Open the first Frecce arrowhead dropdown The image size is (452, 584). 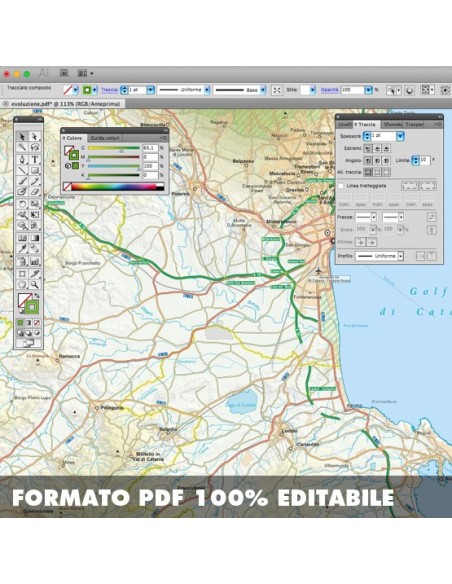pos(373,217)
